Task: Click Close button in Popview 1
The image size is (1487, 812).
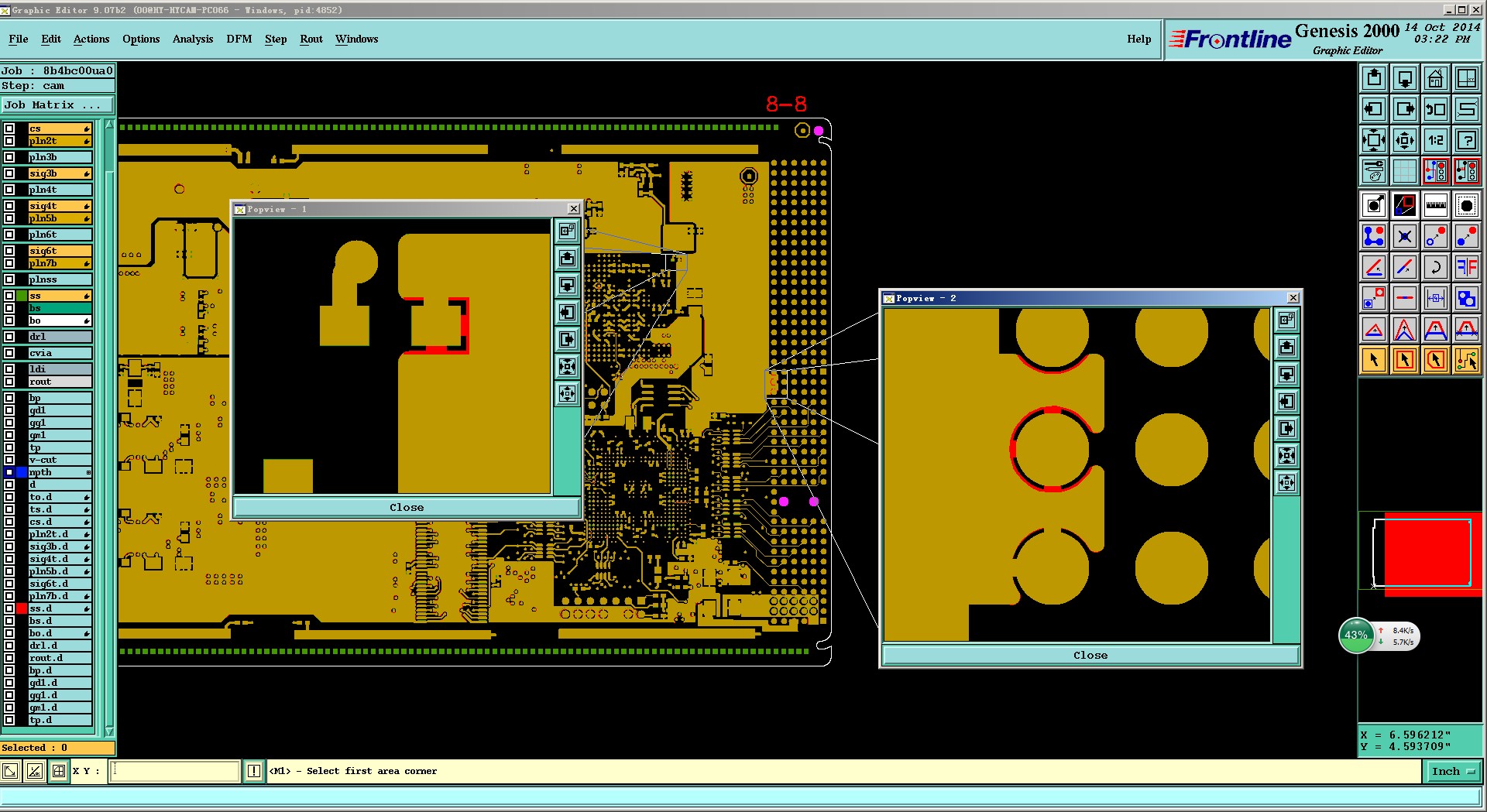Action: point(407,508)
